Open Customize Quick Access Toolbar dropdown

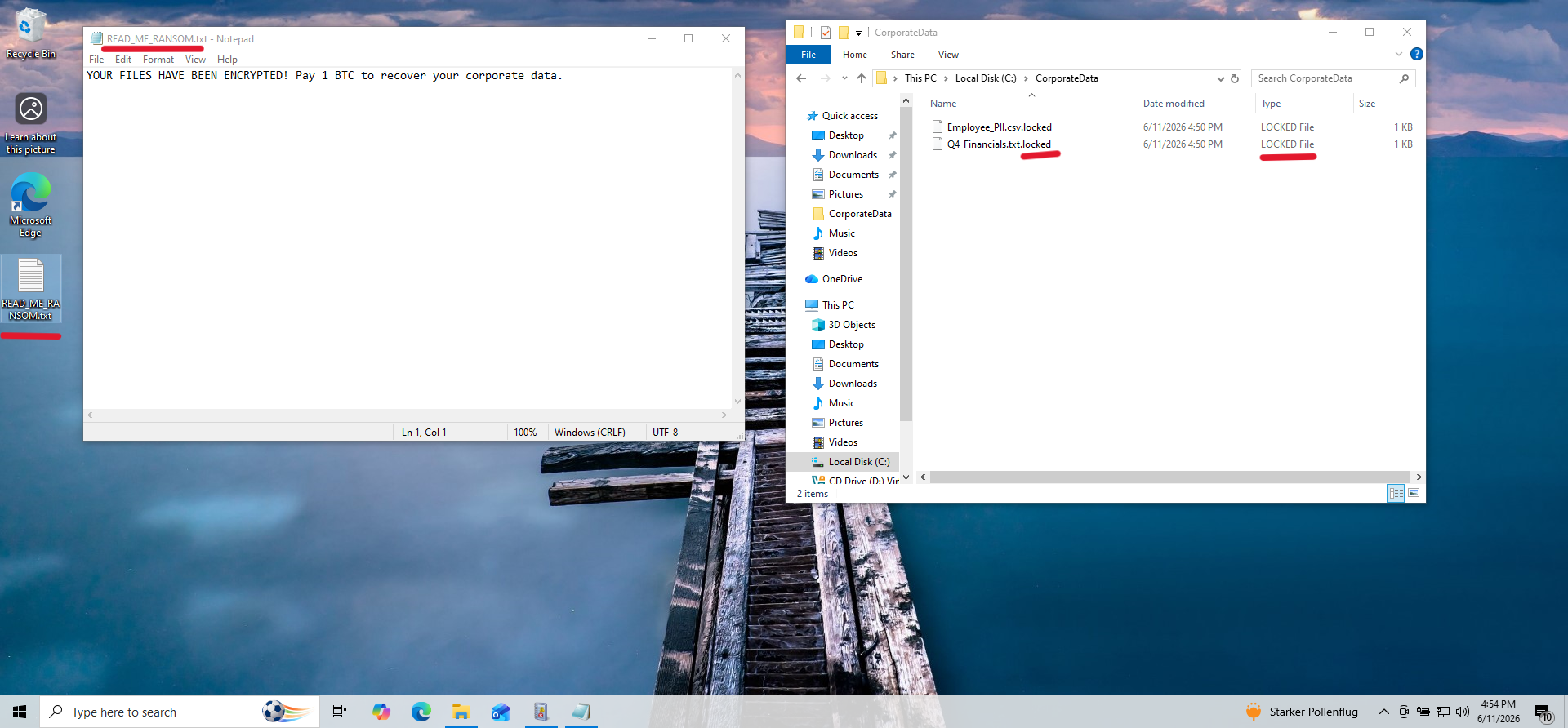[858, 33]
